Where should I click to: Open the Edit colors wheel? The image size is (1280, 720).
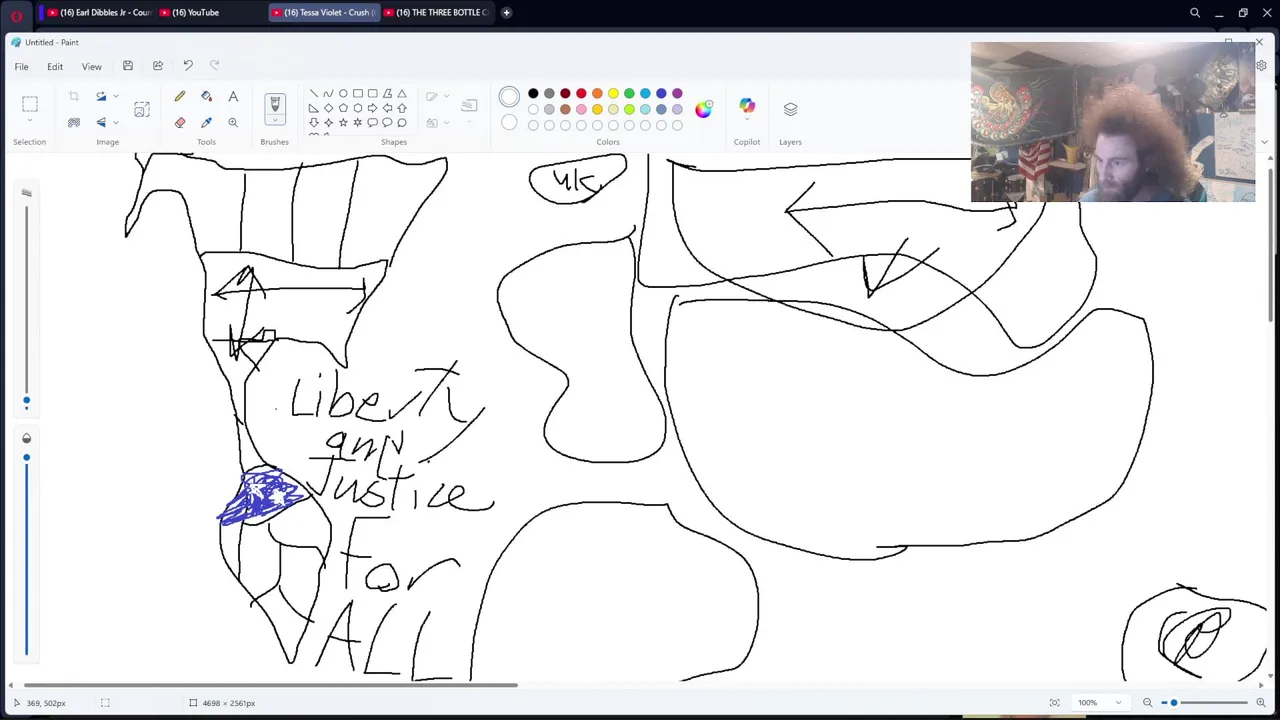click(704, 109)
